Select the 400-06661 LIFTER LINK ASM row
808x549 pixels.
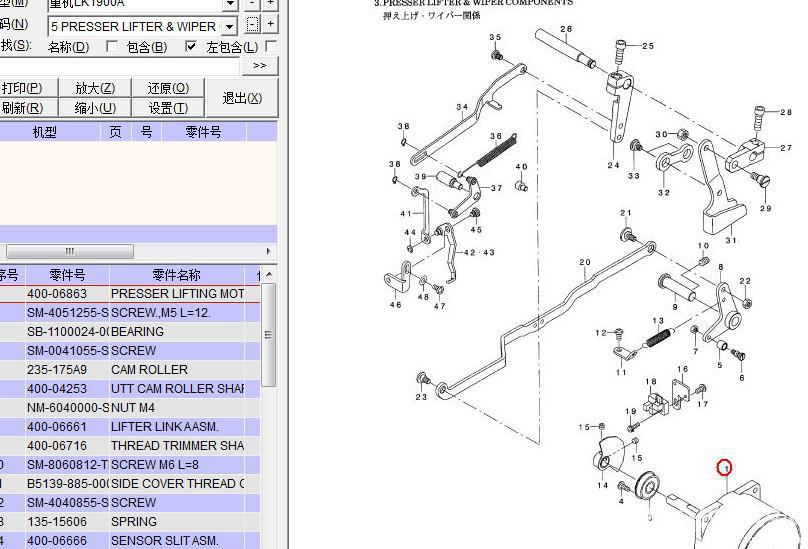coord(130,427)
